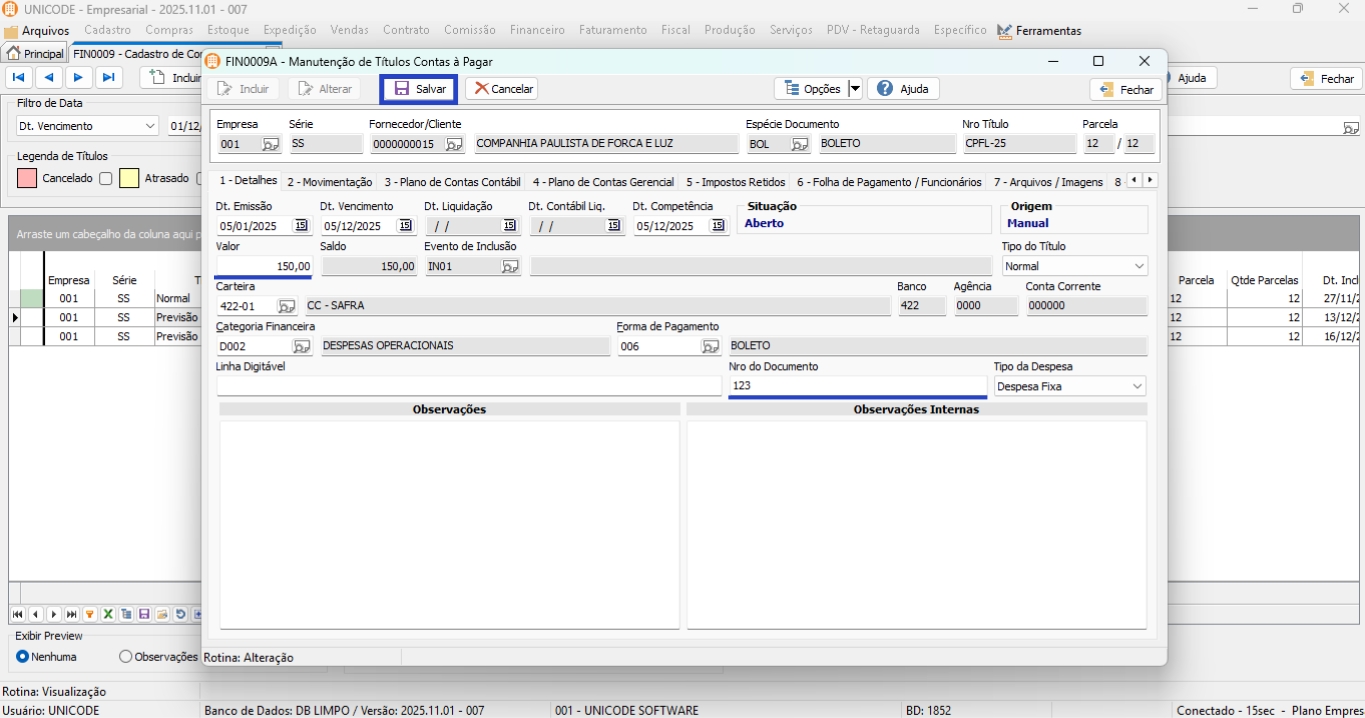Open the Fornecedor/Cliente lookup search icon

point(454,145)
